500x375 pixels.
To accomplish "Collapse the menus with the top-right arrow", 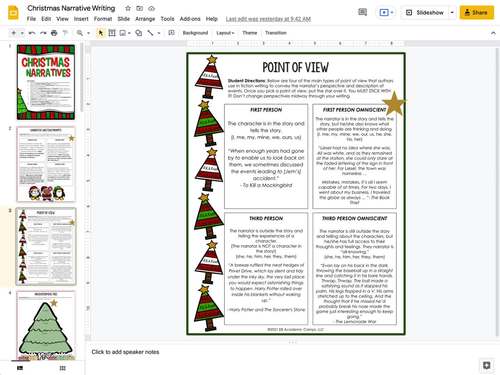I will pyautogui.click(x=493, y=33).
